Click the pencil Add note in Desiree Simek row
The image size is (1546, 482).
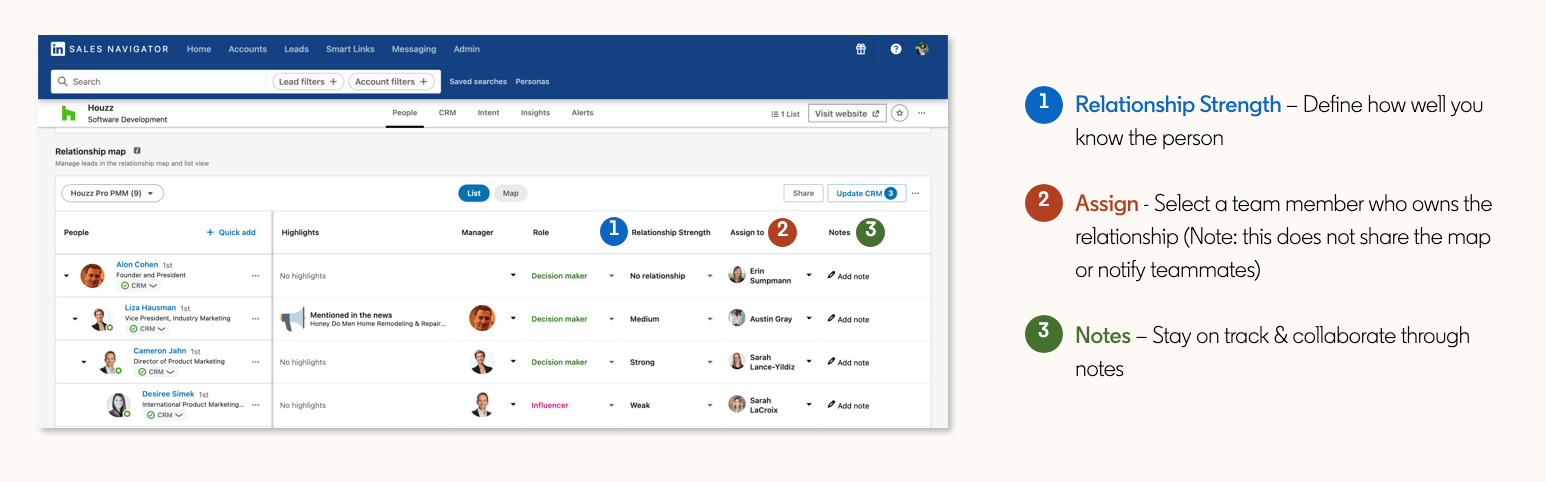tap(848, 405)
